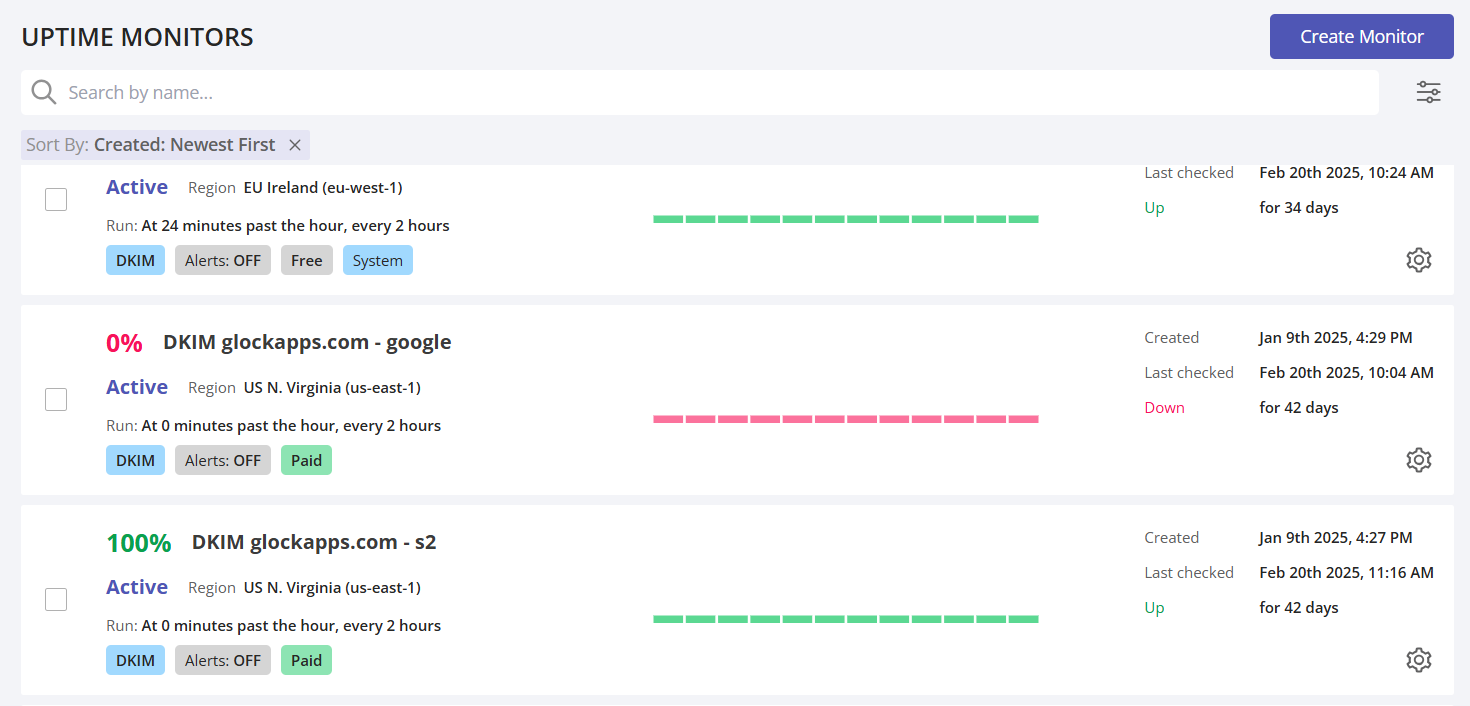This screenshot has height=706, width=1470.
Task: Click Alerts: OFF tag on s2 monitor
Action: click(x=222, y=661)
